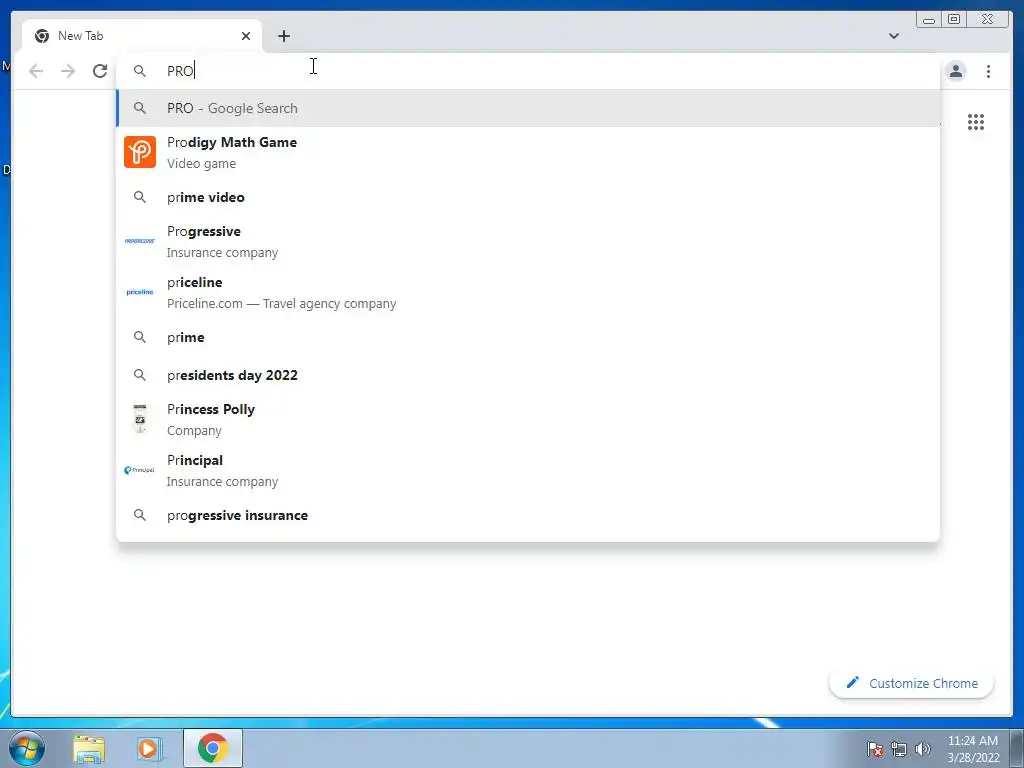Open the Google apps grid
This screenshot has width=1024, height=768.
(976, 122)
